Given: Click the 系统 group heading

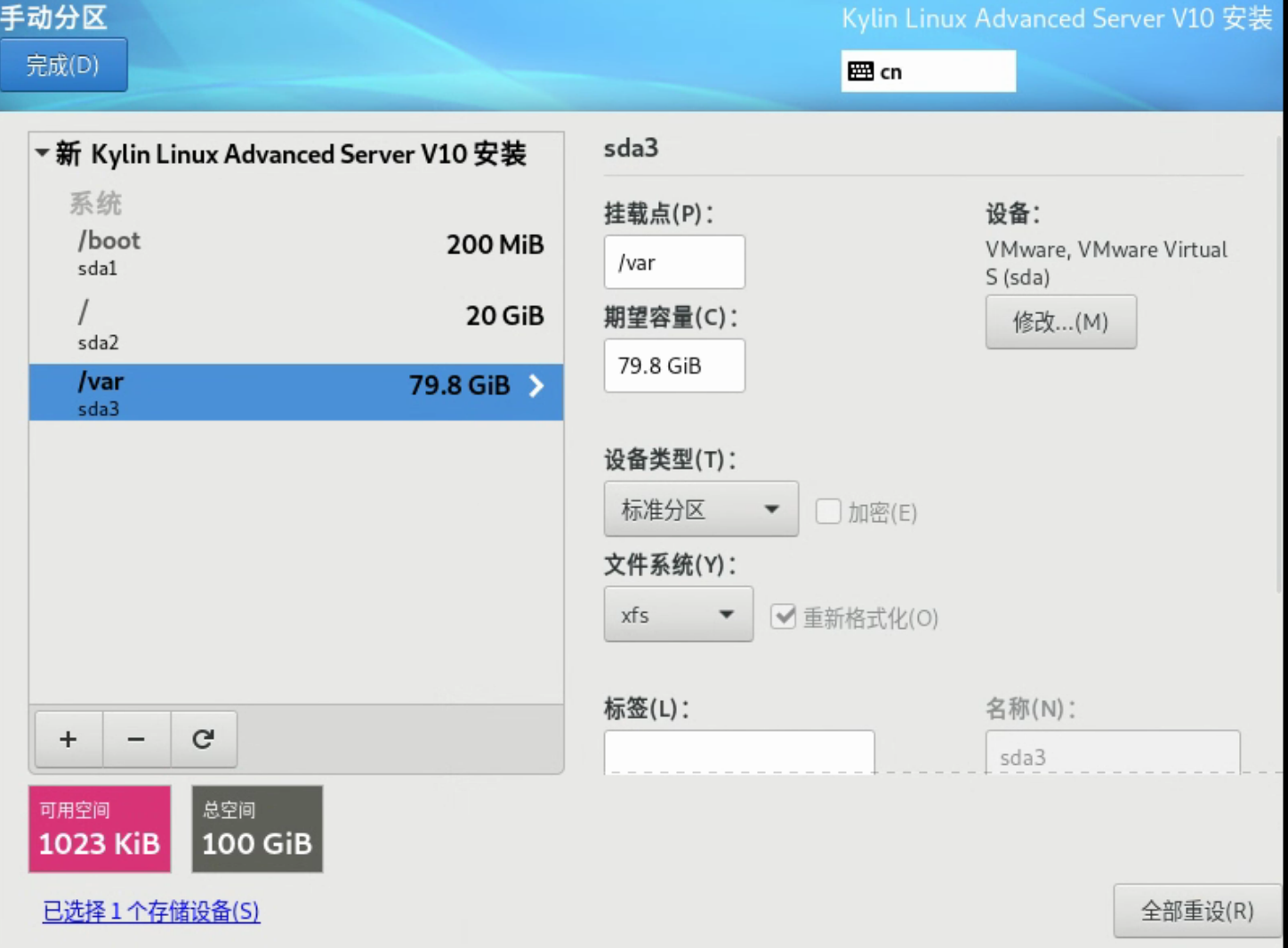Looking at the screenshot, I should pos(95,204).
